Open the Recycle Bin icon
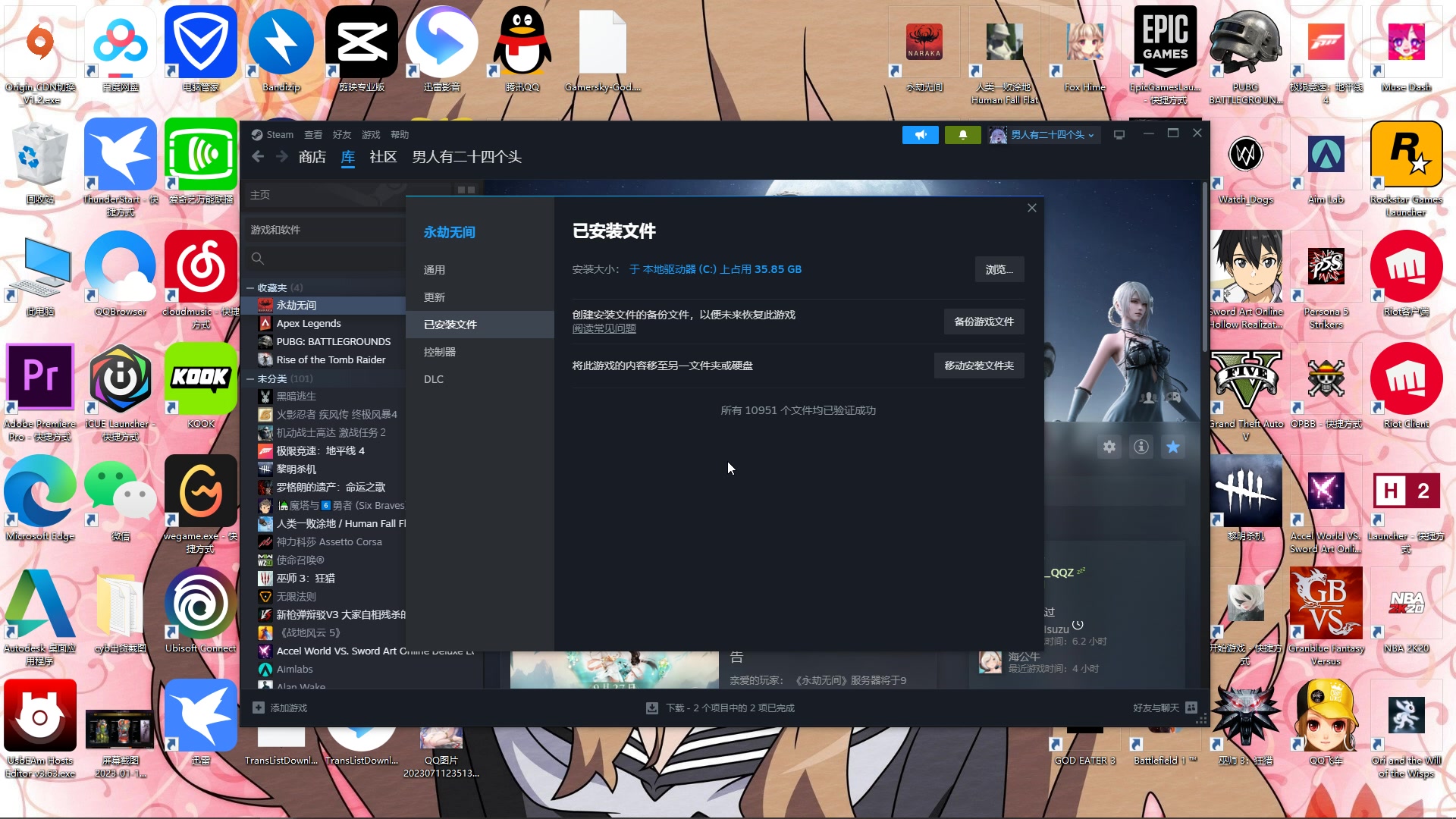This screenshot has width=1456, height=819. click(40, 161)
